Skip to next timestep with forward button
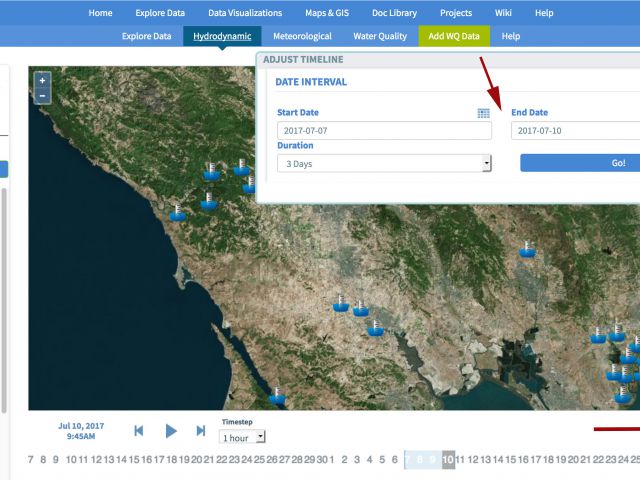The width and height of the screenshot is (640, 480). 201,430
